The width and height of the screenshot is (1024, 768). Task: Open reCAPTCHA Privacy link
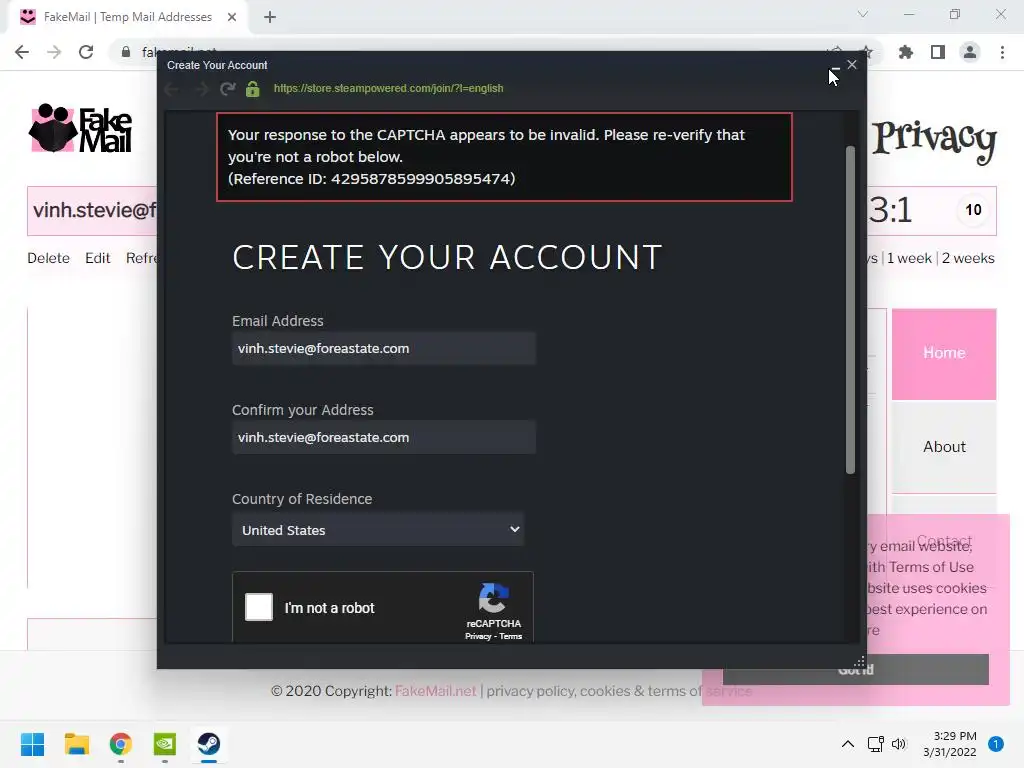click(478, 636)
